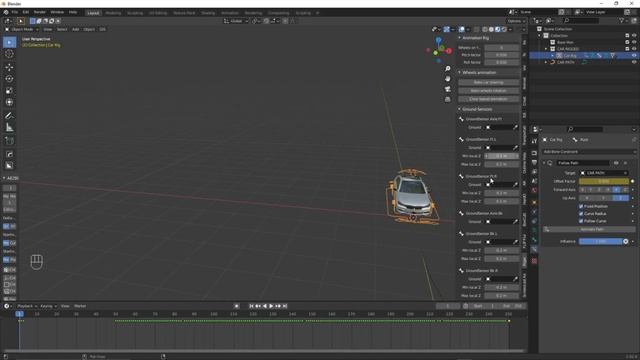This screenshot has height=360, width=640.
Task: Hide the Collection via its eye icon
Action: [x=634, y=36]
